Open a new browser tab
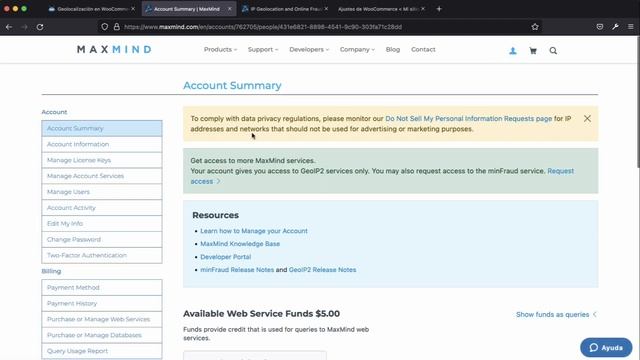 pos(439,9)
